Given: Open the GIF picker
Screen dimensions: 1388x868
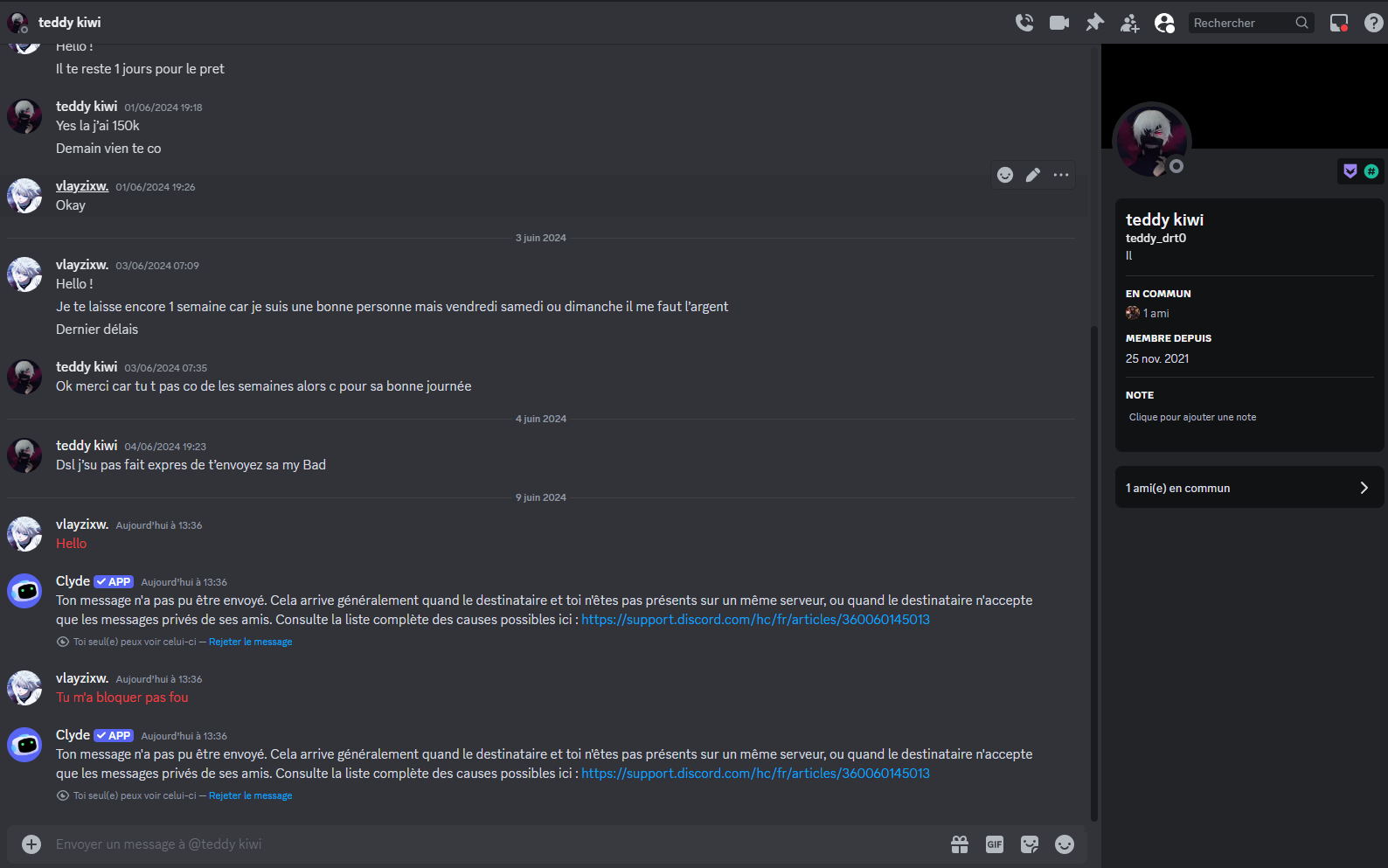Looking at the screenshot, I should (x=995, y=844).
